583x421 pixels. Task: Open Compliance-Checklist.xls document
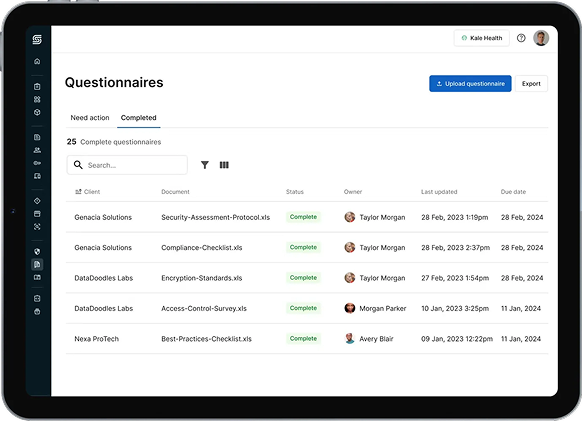tap(202, 248)
